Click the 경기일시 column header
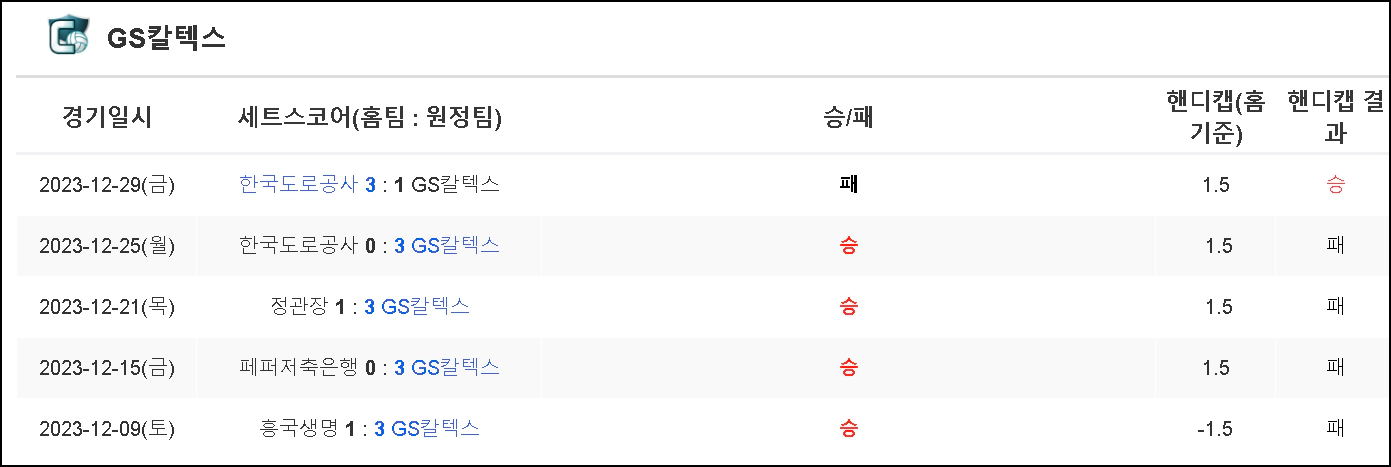Image resolution: width=1391 pixels, height=467 pixels. (x=106, y=117)
